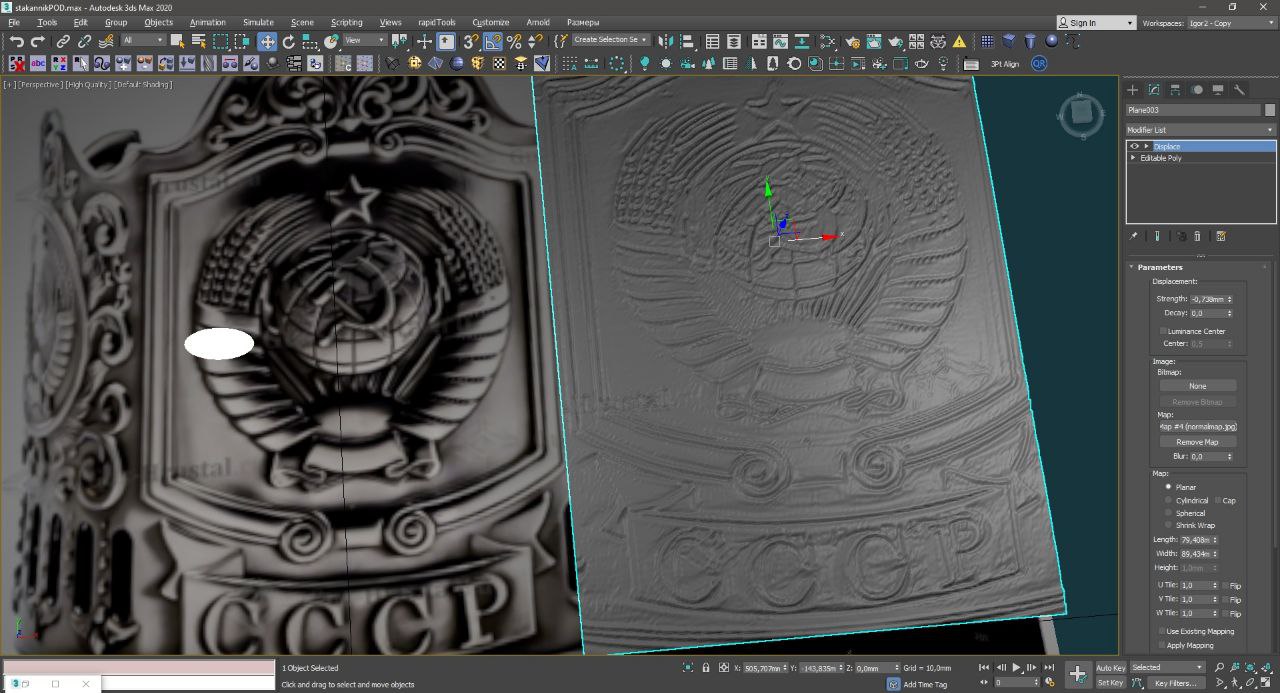The image size is (1280, 693).
Task: Expand the Editable Poly entry
Action: (1133, 158)
